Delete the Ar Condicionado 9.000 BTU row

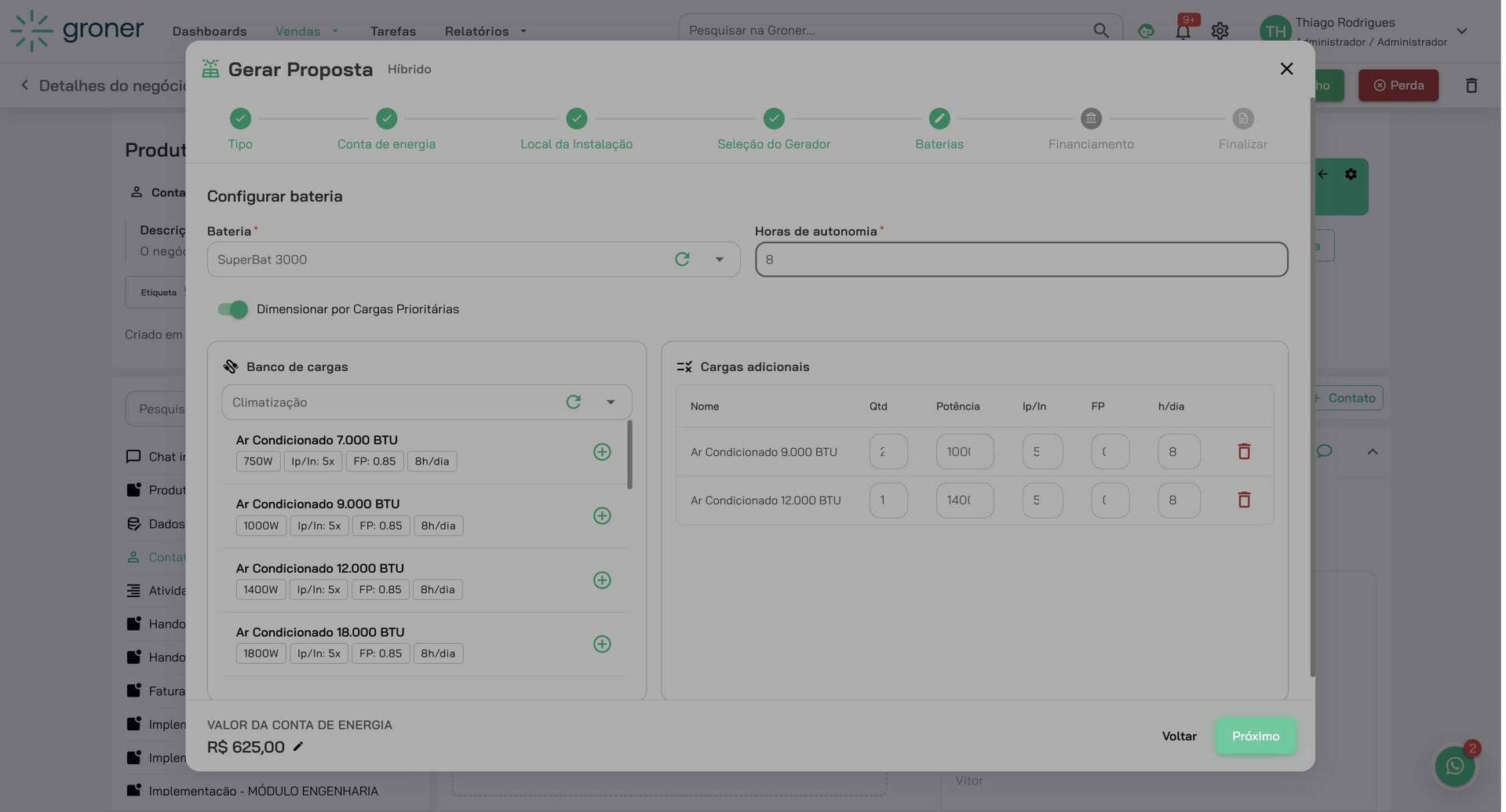click(x=1244, y=451)
